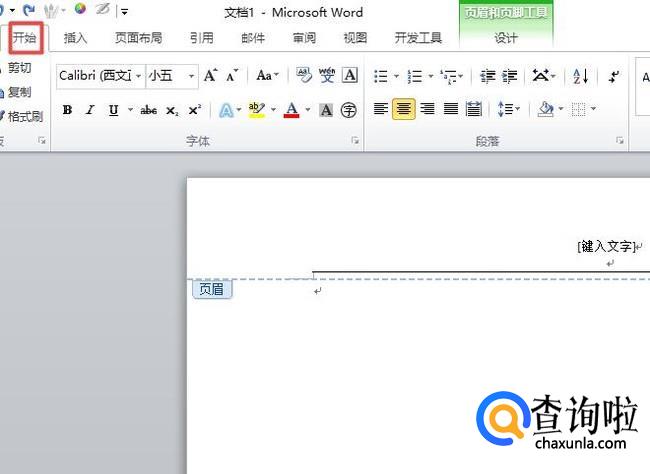
Task: Open the Aa change case menu
Action: pyautogui.click(x=267, y=75)
